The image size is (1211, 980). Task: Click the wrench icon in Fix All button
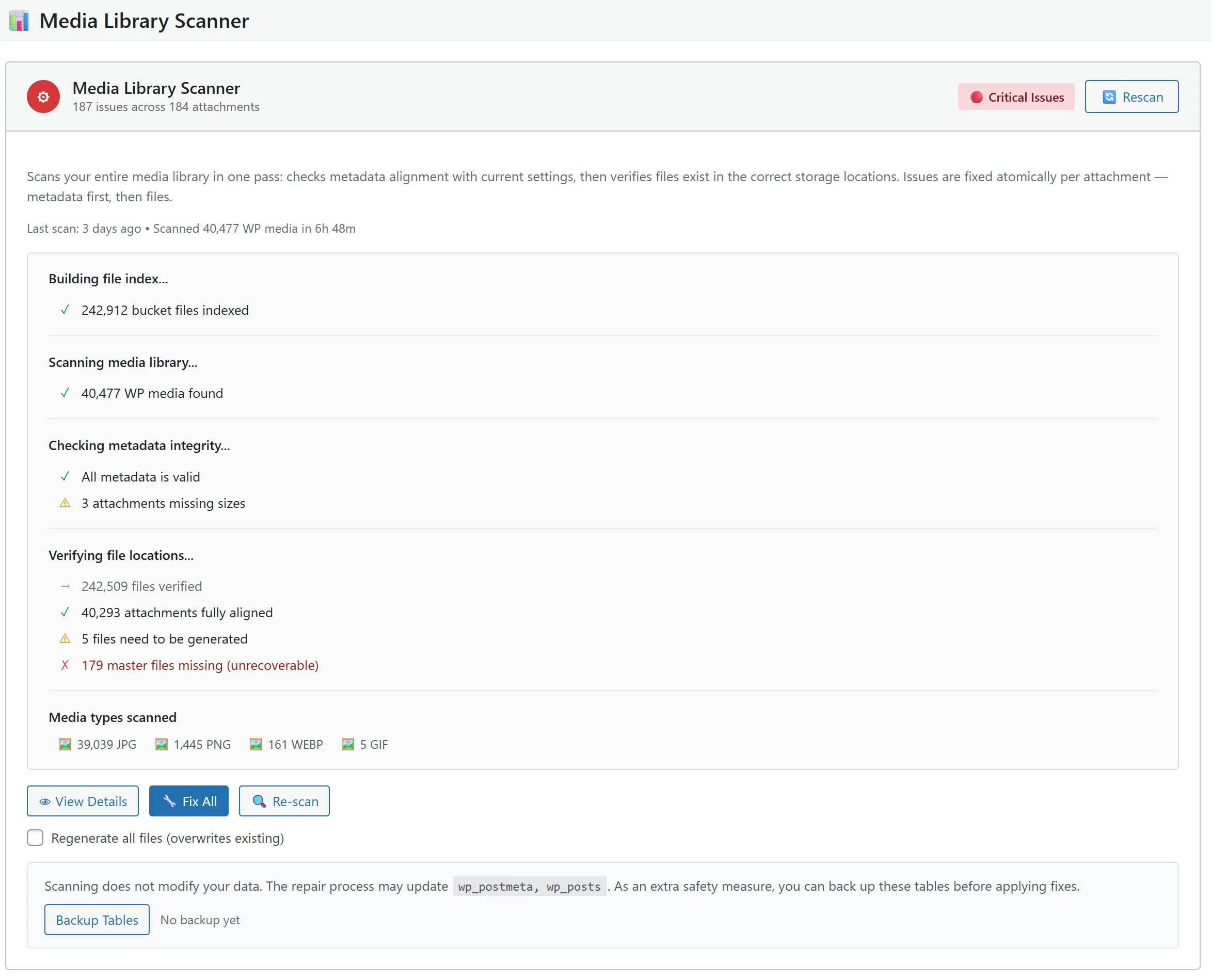169,801
